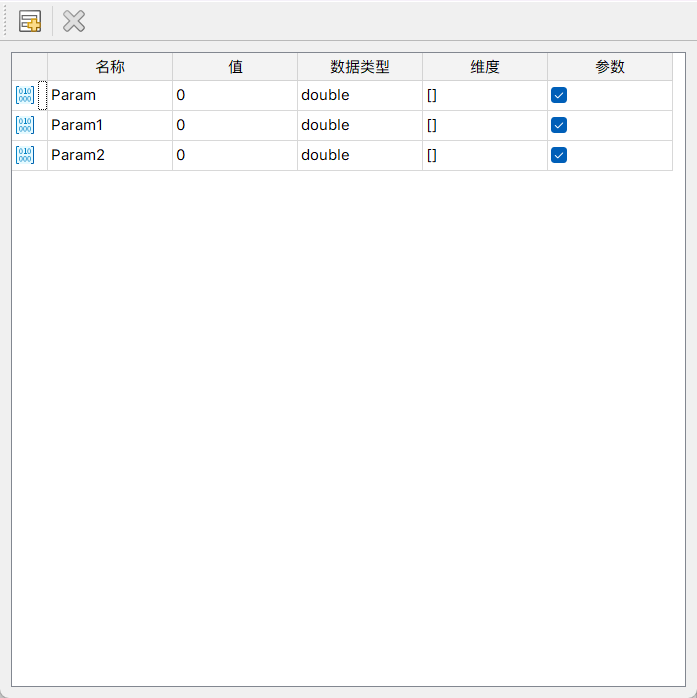Click the 名称 column header
The width and height of the screenshot is (697, 698).
point(110,67)
